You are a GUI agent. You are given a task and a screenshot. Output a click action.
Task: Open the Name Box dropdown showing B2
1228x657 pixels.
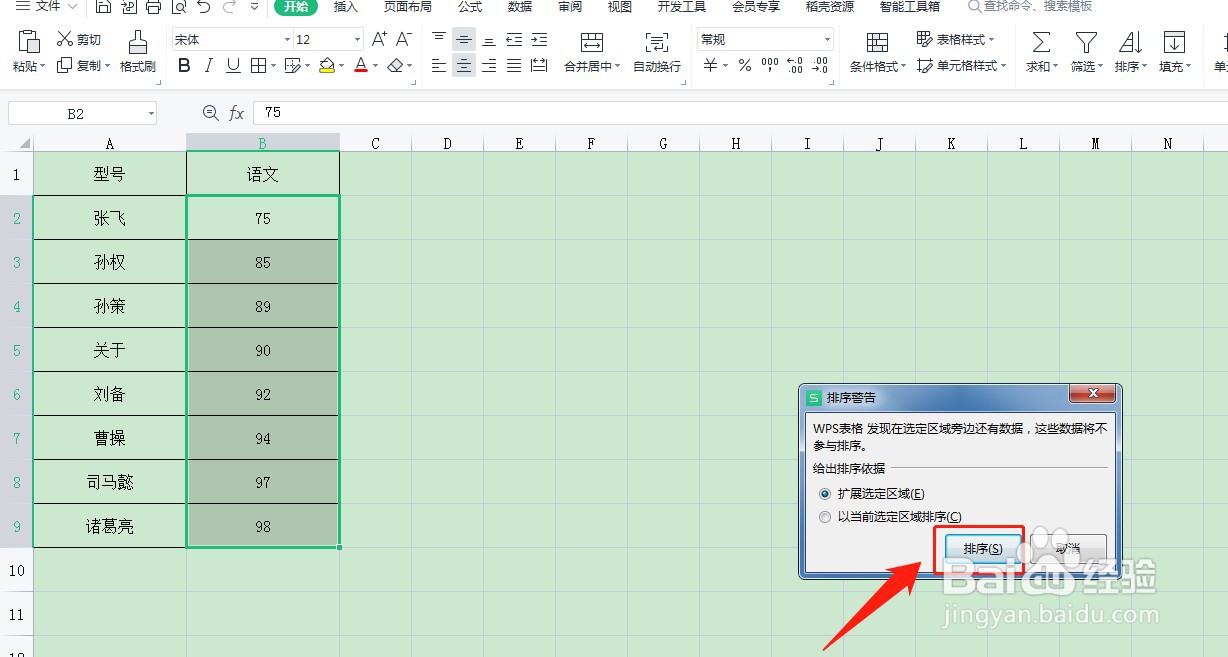pos(151,113)
